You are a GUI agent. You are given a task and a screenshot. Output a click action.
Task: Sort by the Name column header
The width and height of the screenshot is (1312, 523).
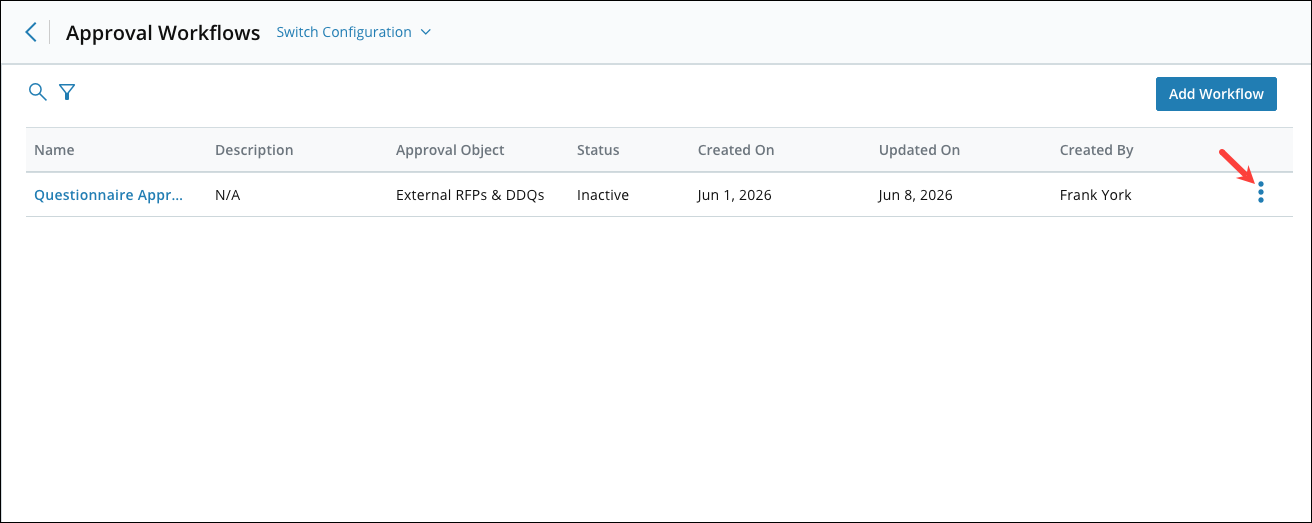[x=54, y=150]
